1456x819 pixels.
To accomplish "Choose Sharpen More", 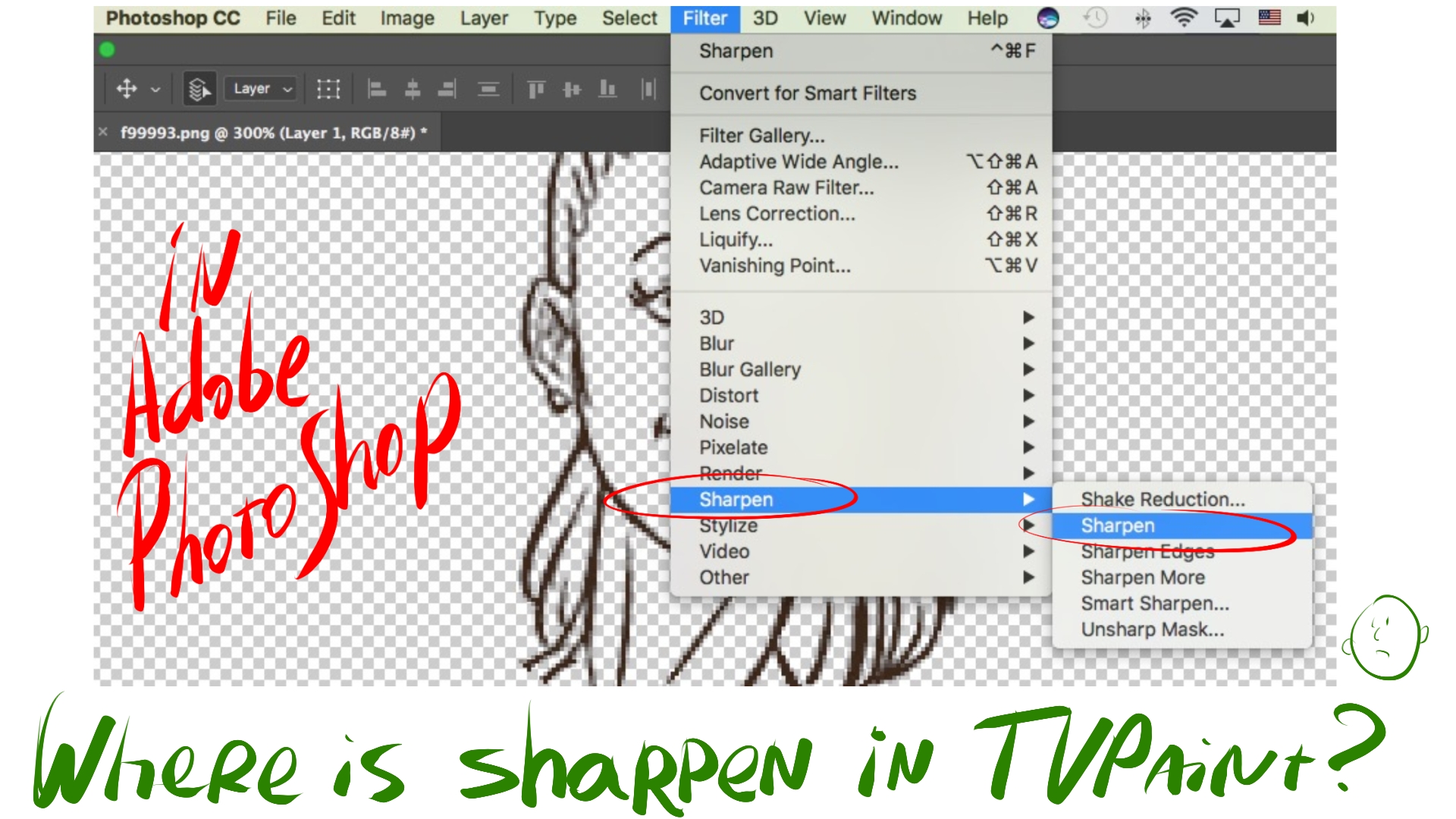I will click(x=1182, y=578).
